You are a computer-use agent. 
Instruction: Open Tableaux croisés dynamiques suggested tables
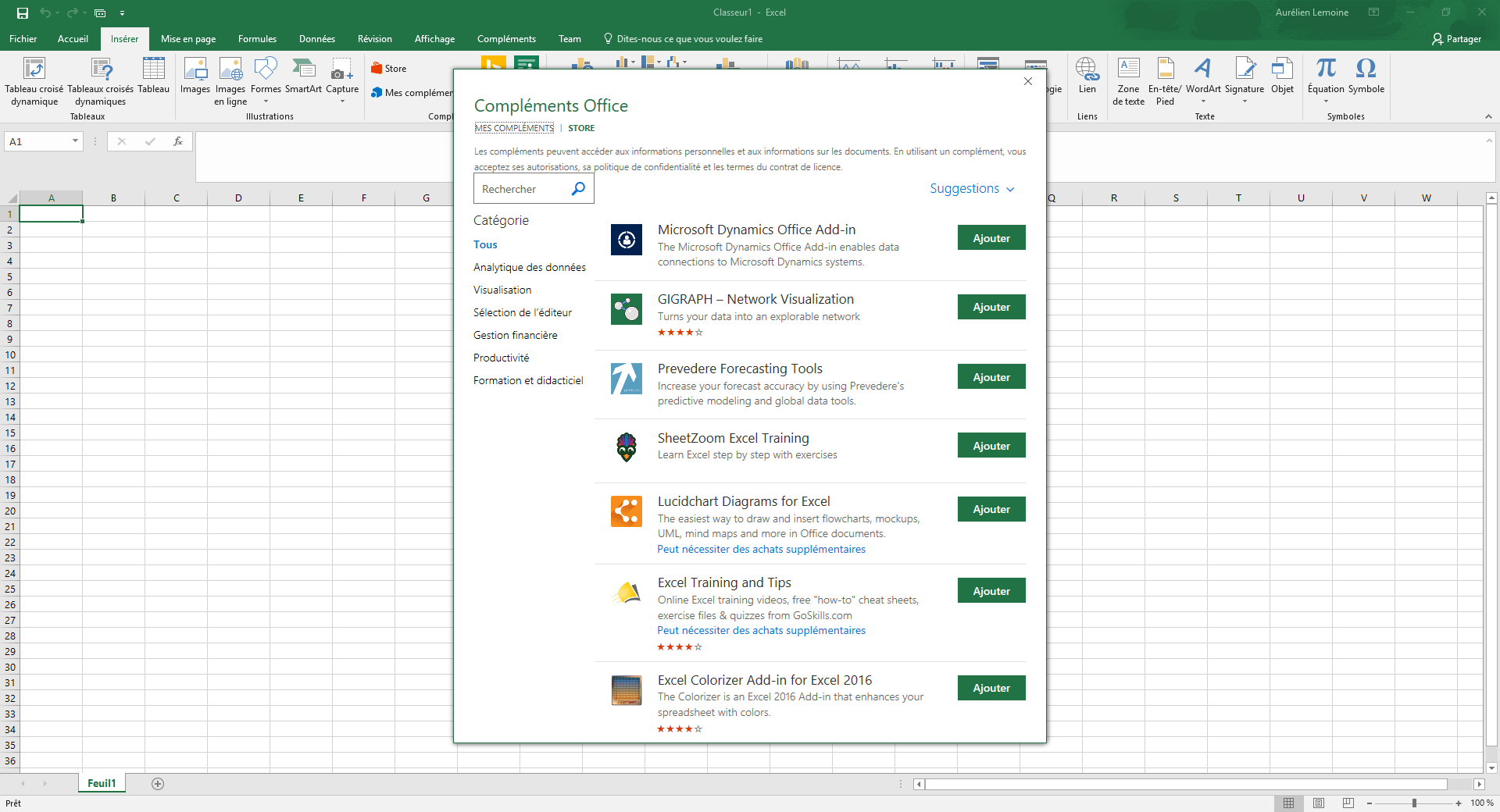tap(101, 82)
